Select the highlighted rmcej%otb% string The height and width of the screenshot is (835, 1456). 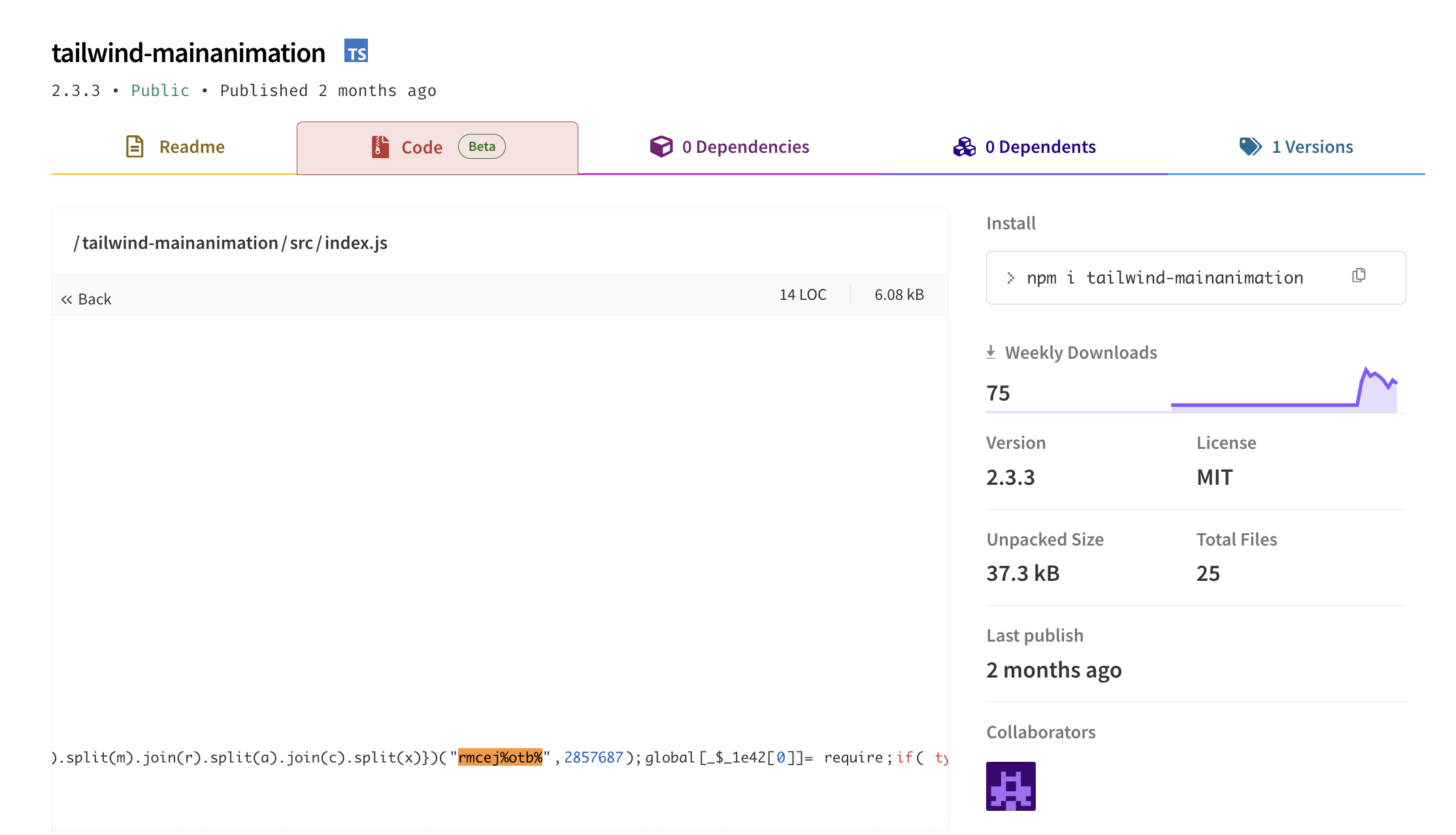coord(501,757)
